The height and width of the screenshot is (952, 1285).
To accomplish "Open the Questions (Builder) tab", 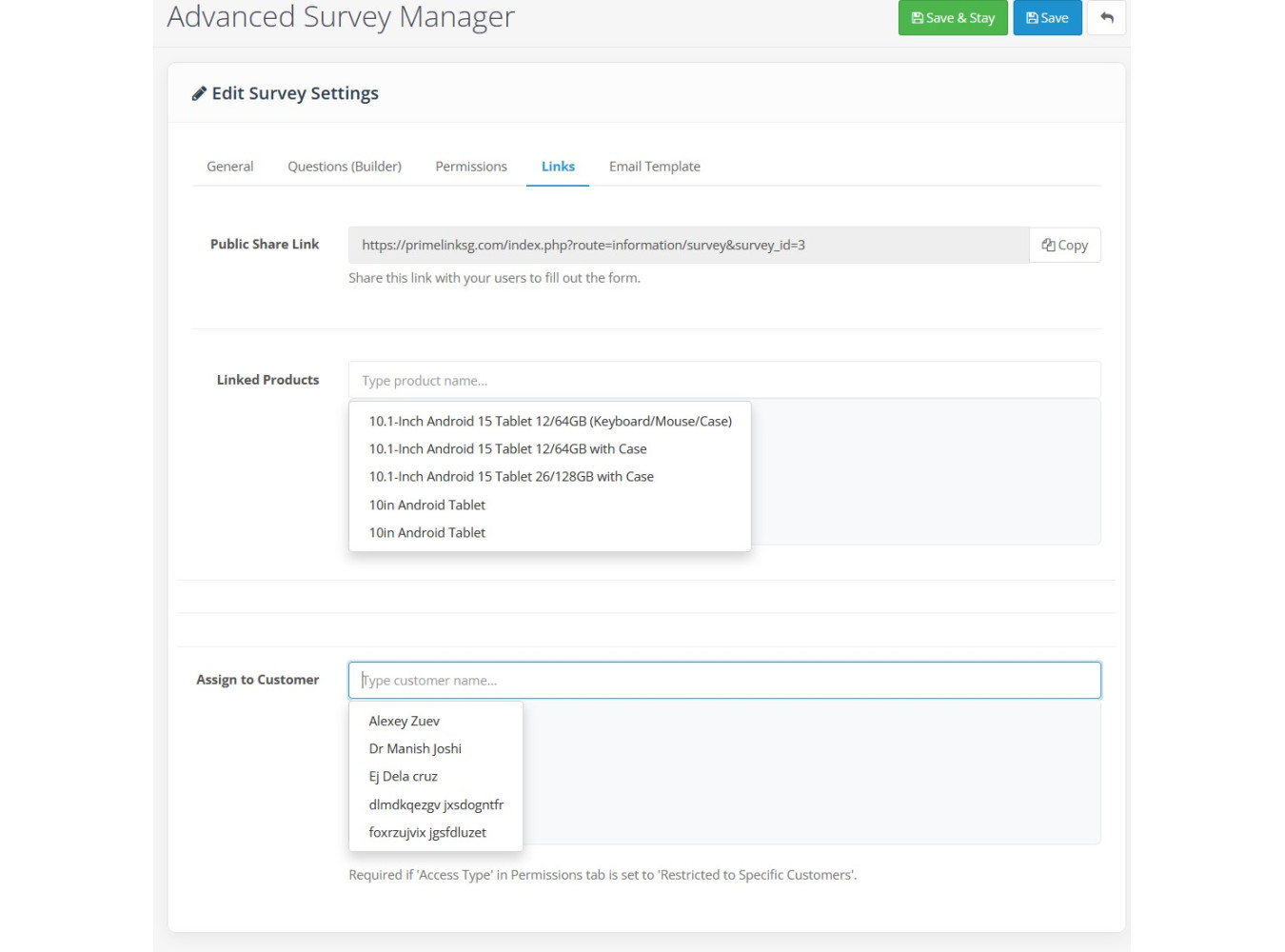I will 345,167.
